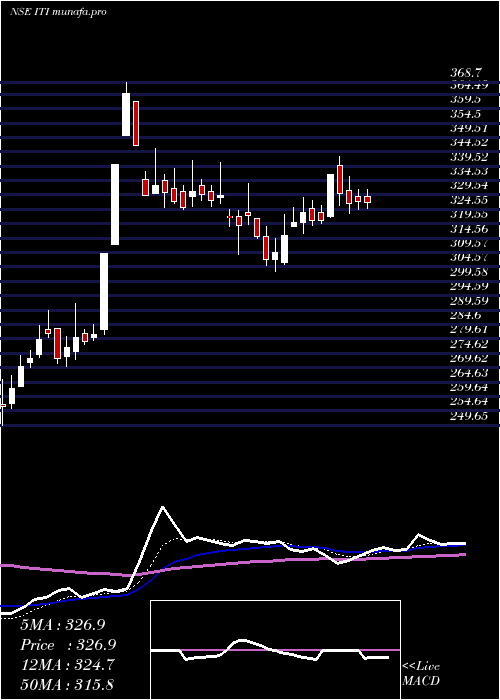
Task: Click the 319.55 price axis label
Action: point(468,214)
